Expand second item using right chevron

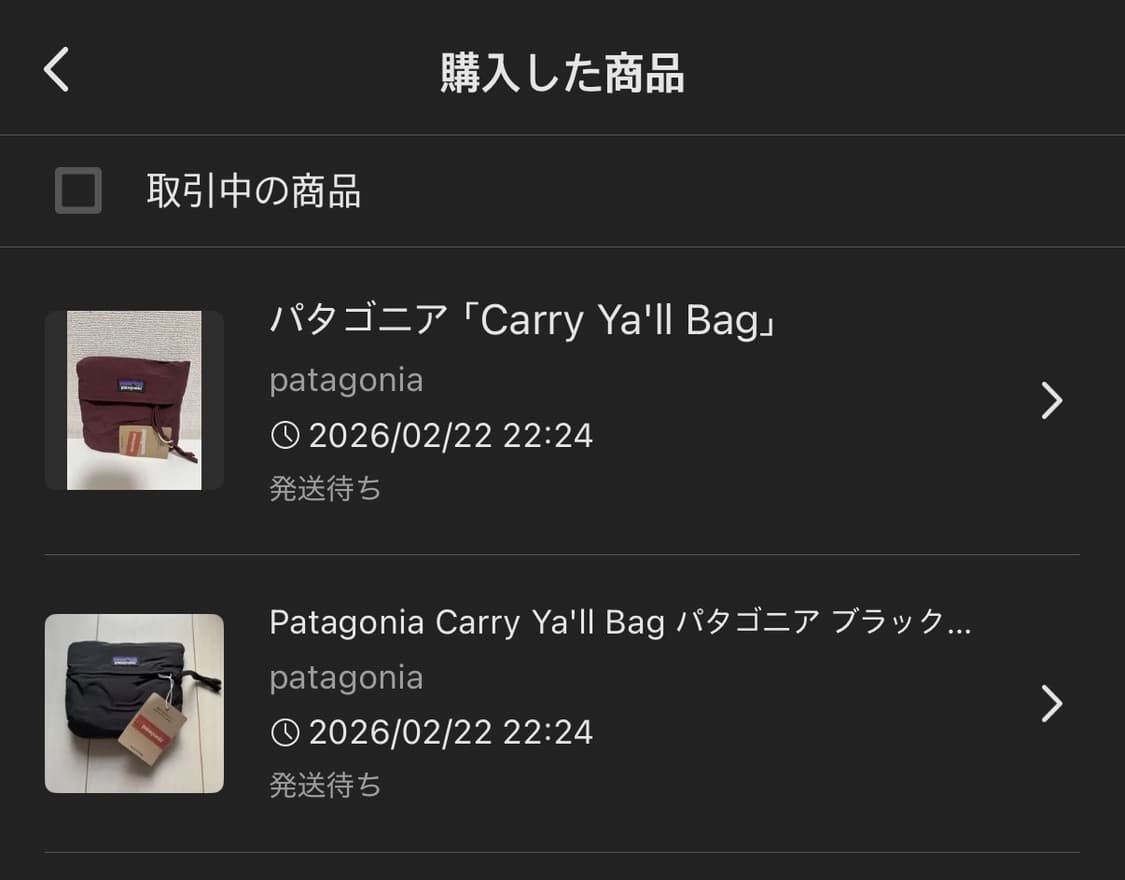(x=1051, y=704)
